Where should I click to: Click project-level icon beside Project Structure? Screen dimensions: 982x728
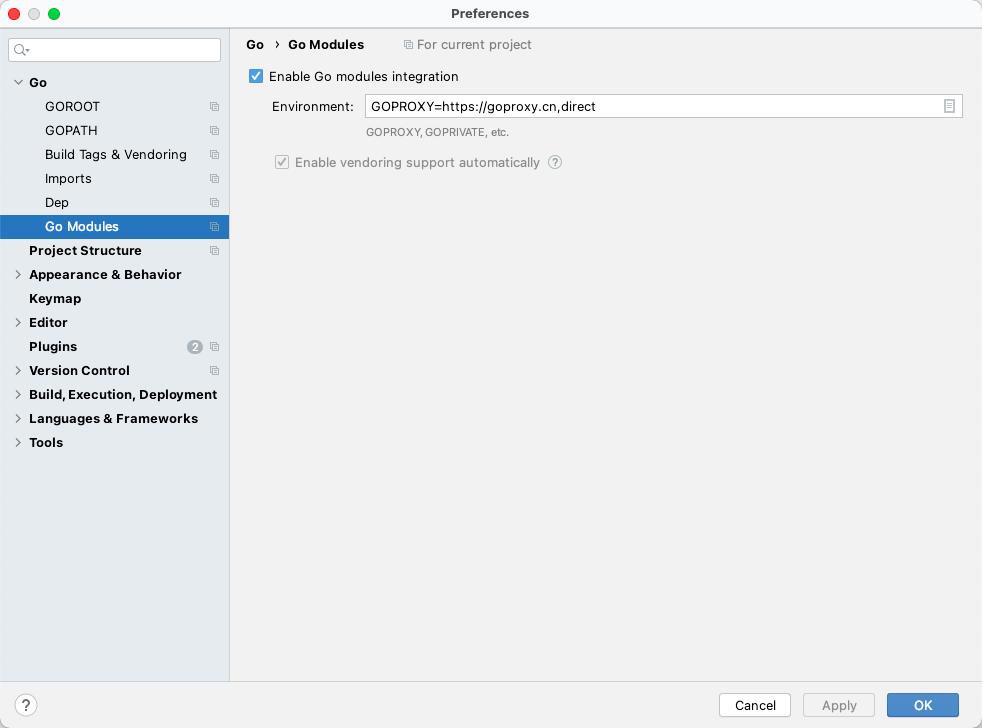[x=214, y=251]
